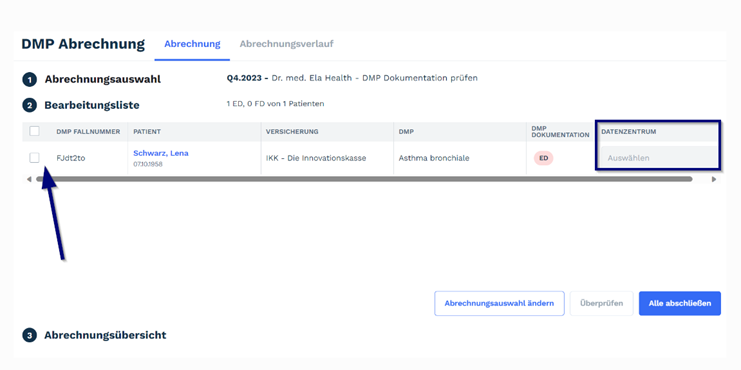Click the Q4.2023 billing summary text

(352, 78)
